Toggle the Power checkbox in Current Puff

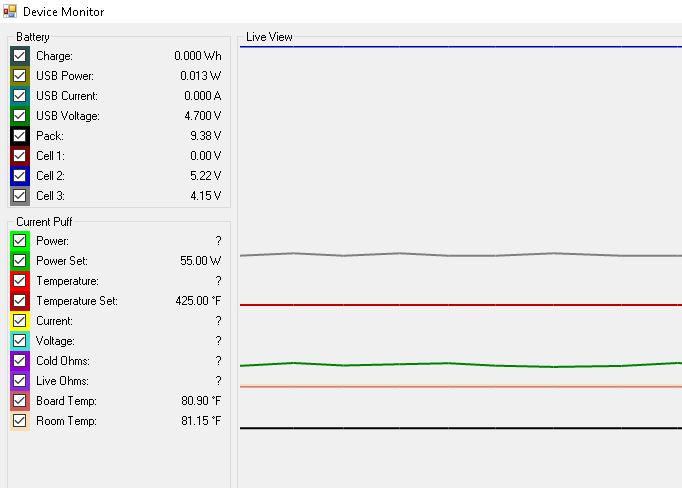click(x=20, y=241)
